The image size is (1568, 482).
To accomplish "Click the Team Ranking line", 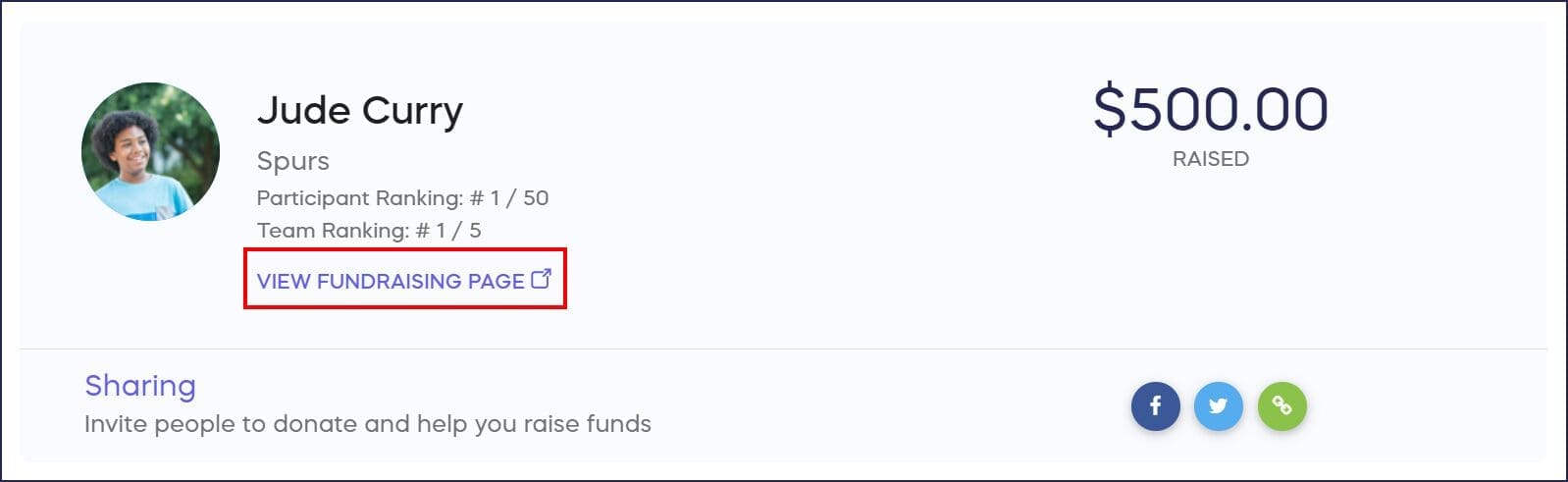I will [368, 231].
